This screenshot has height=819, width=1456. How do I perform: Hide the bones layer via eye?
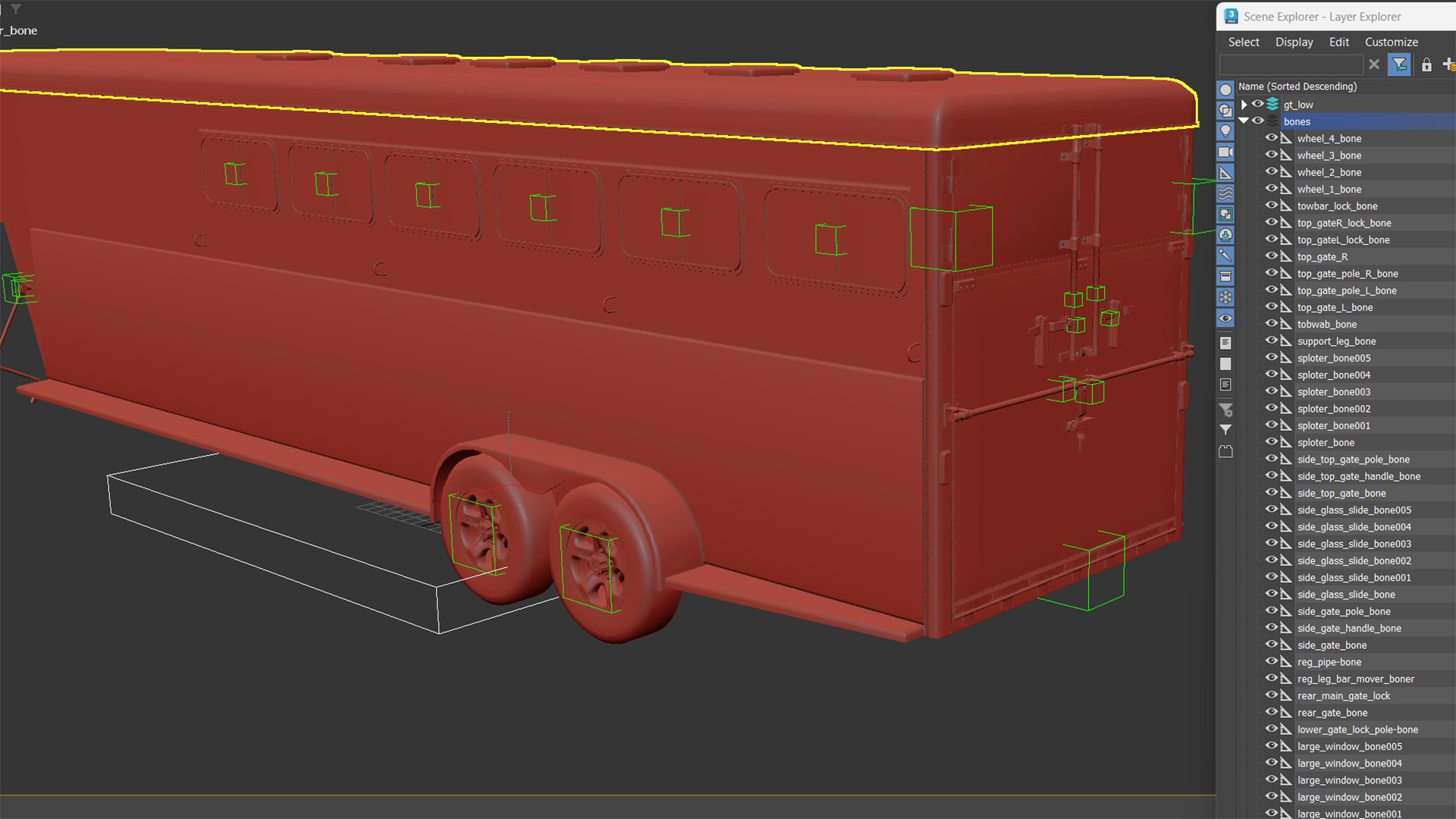[1258, 121]
